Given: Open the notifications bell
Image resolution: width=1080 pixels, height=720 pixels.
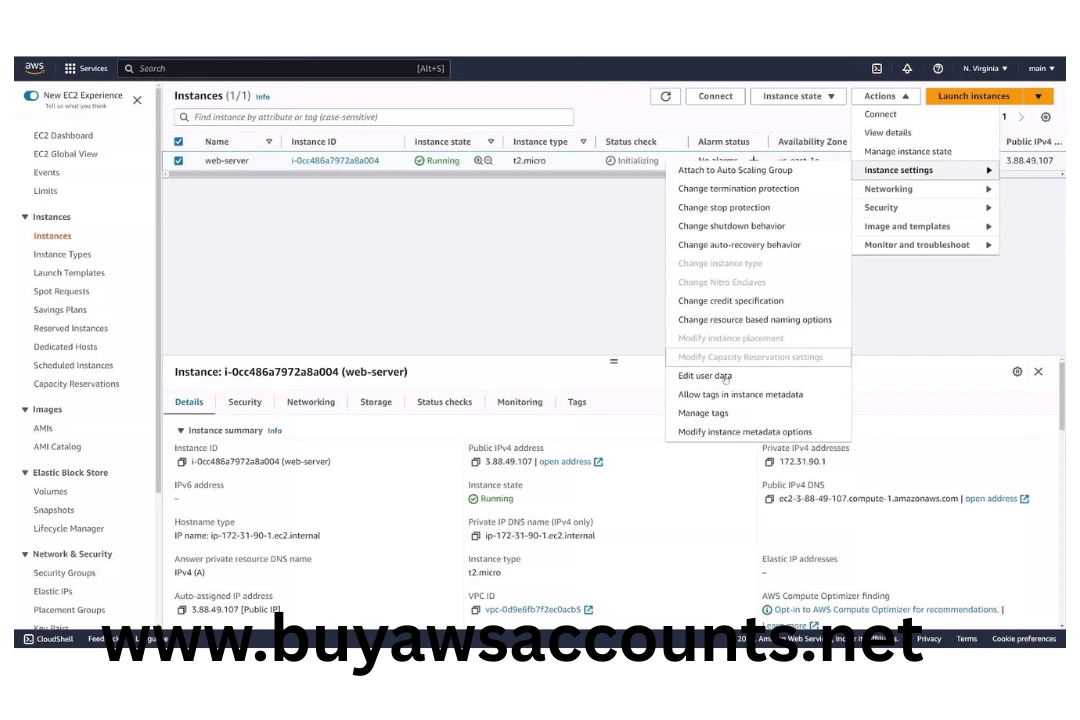Looking at the screenshot, I should (x=907, y=68).
